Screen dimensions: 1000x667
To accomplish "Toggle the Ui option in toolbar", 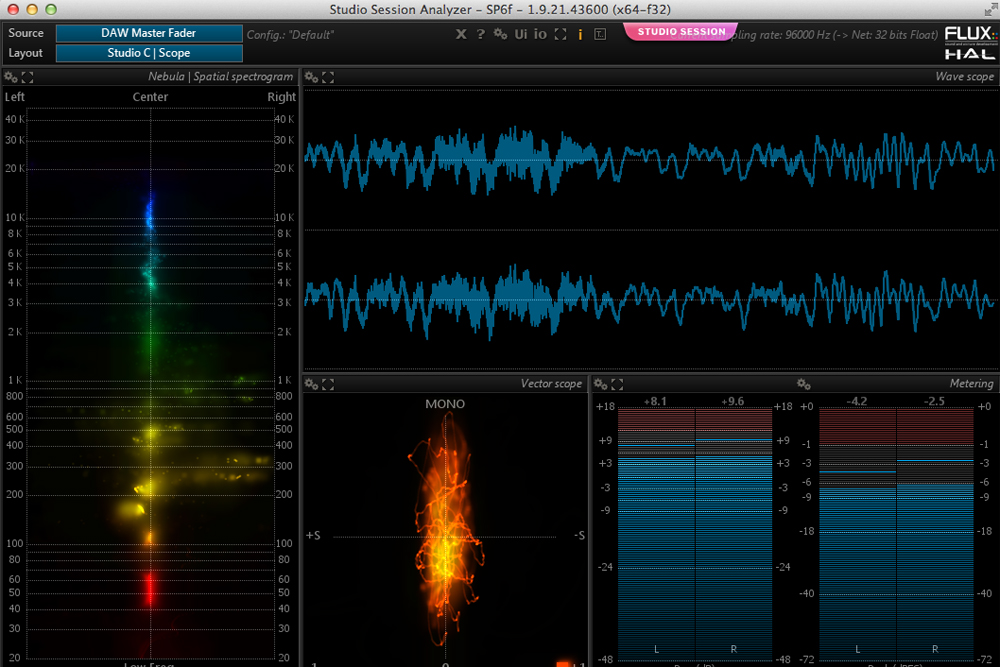I will pos(521,34).
